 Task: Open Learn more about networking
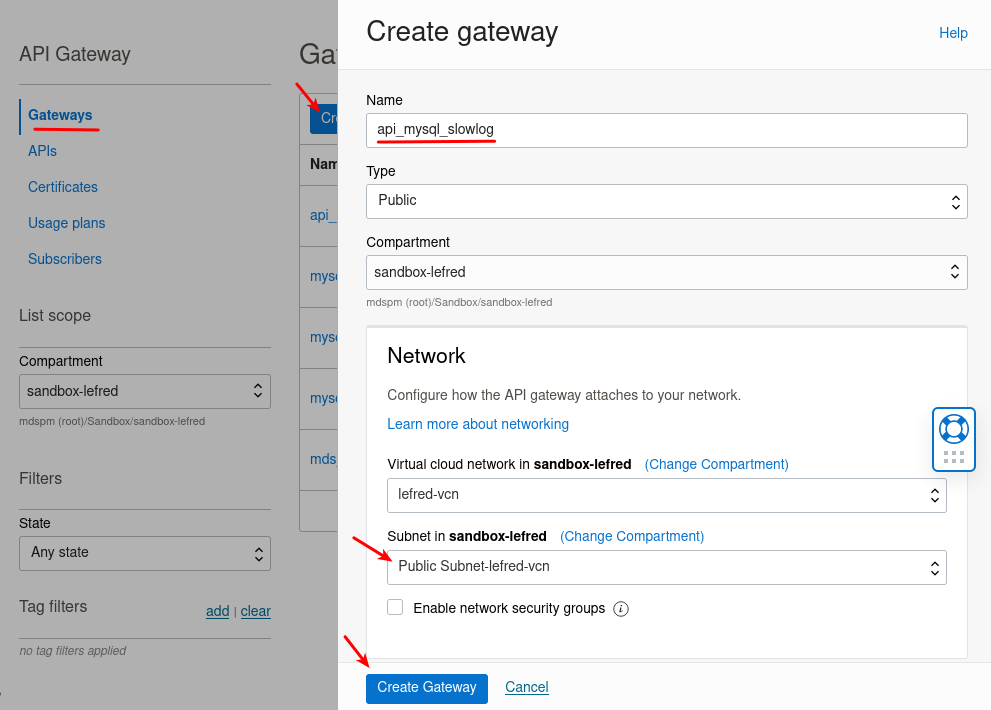click(x=478, y=424)
